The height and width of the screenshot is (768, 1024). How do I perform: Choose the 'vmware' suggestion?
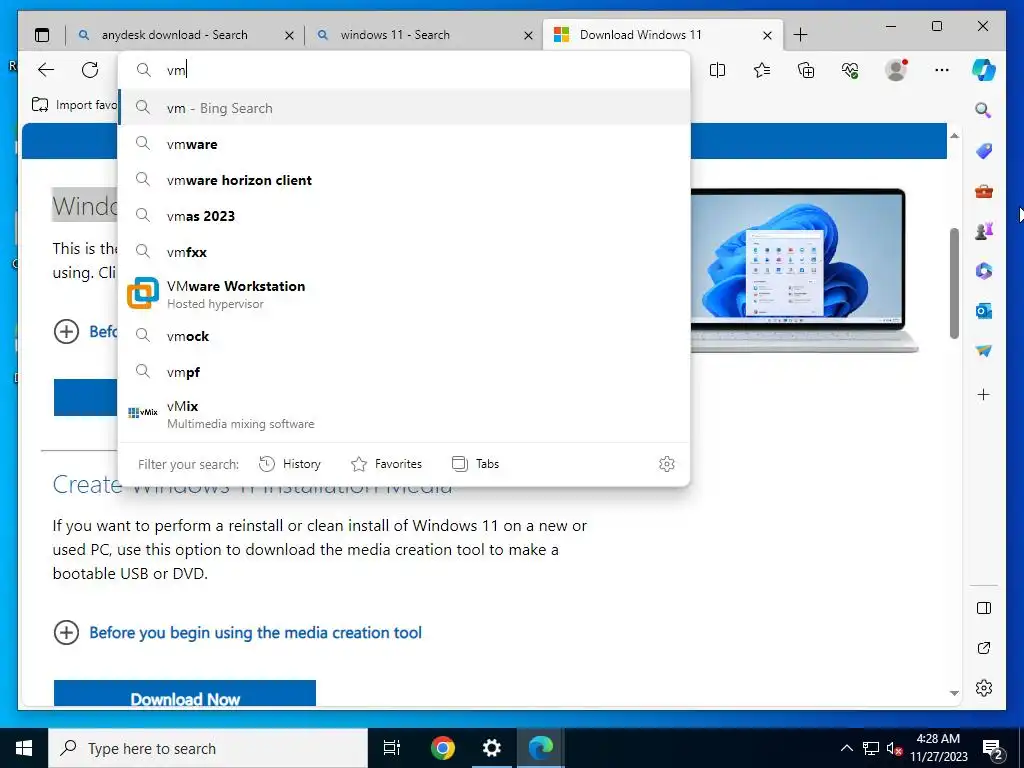(404, 144)
